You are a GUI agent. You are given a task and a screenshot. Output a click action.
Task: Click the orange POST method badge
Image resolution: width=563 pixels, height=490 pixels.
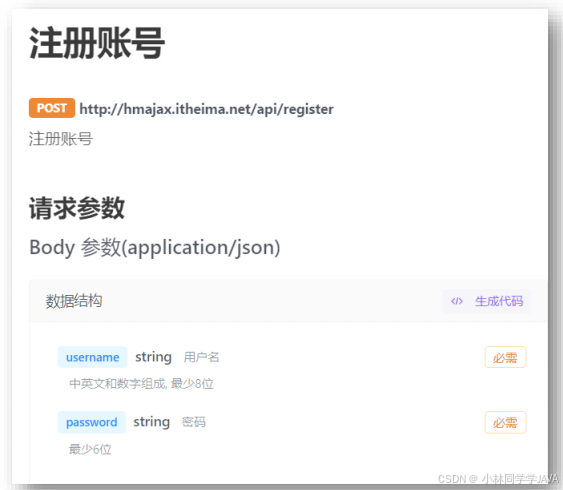tap(52, 108)
